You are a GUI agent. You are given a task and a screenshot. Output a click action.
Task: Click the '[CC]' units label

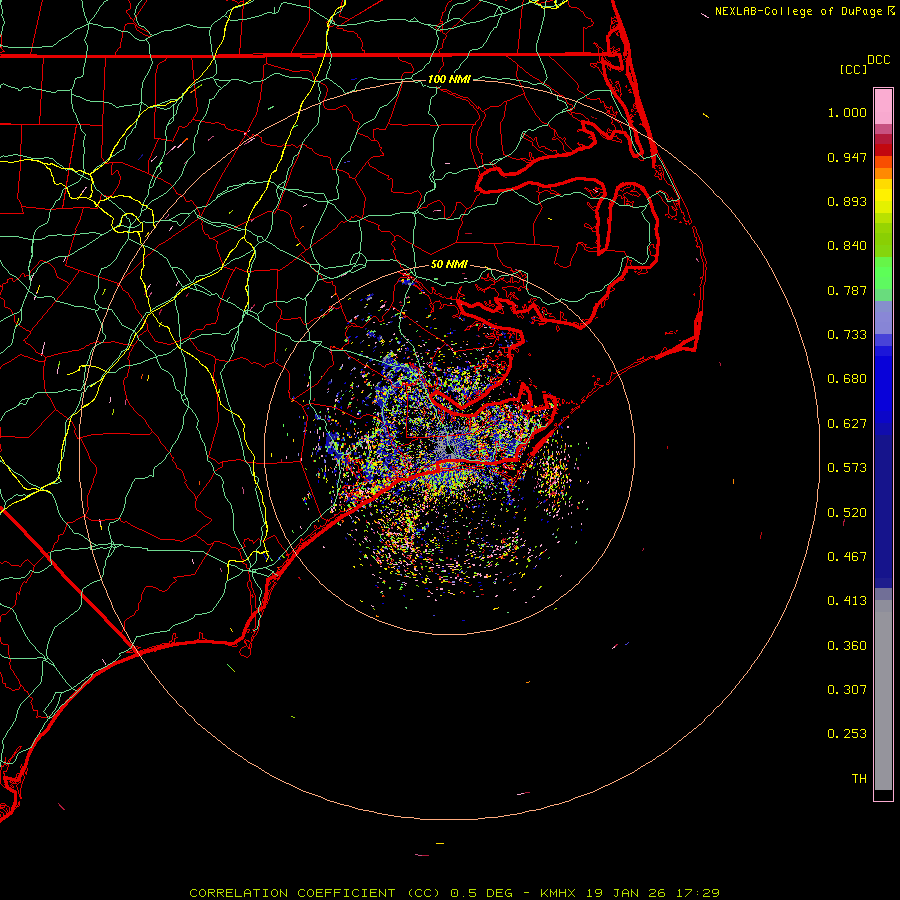point(853,69)
